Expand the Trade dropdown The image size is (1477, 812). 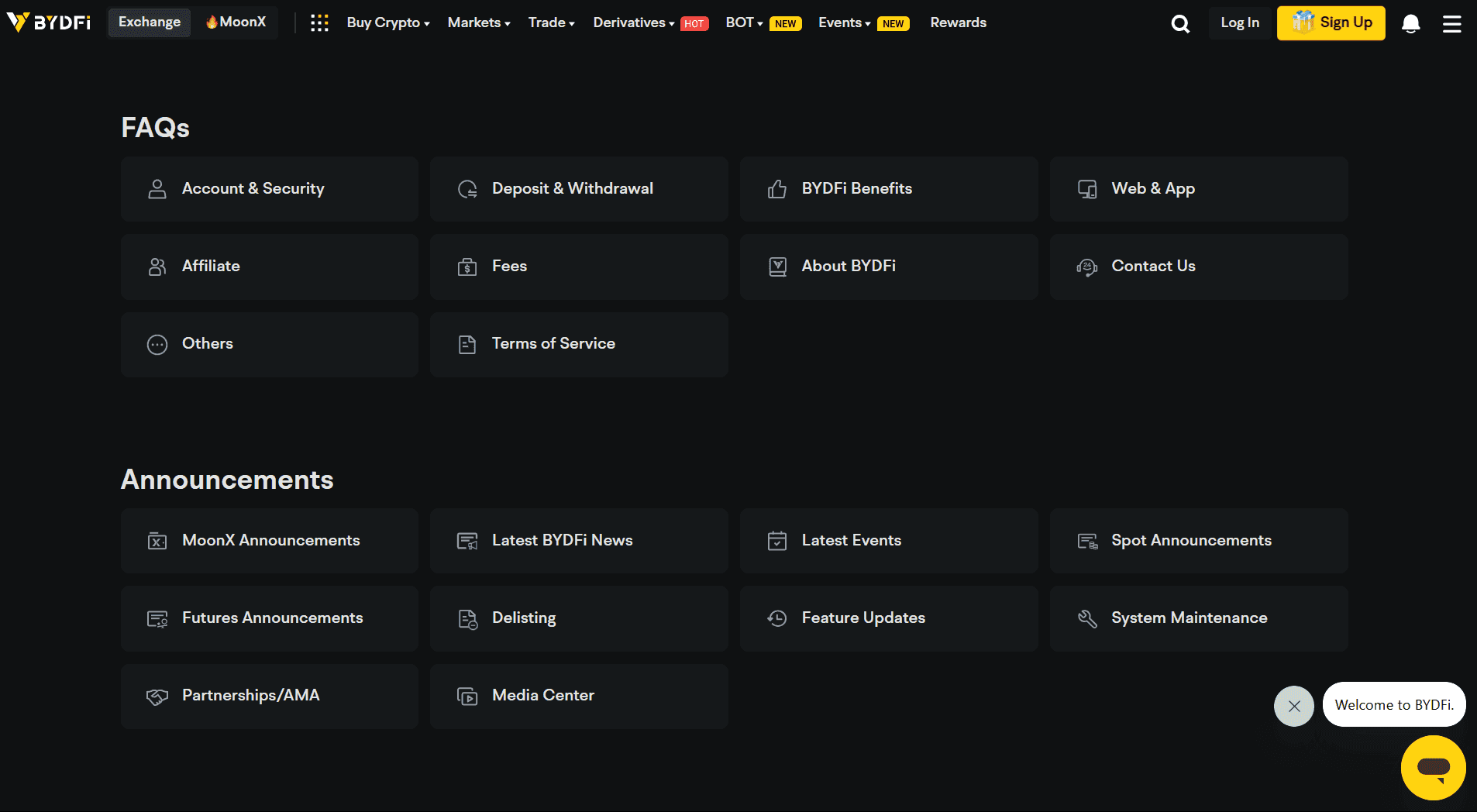coord(551,22)
